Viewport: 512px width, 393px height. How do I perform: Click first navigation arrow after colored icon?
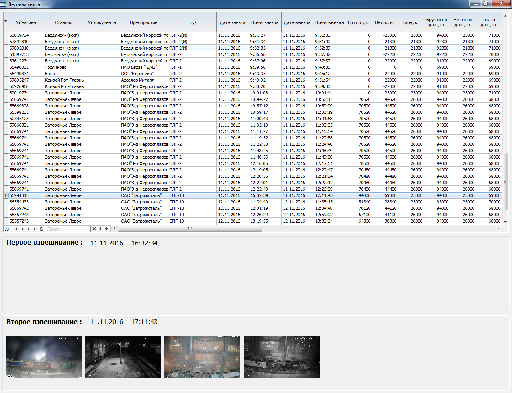tap(15, 229)
